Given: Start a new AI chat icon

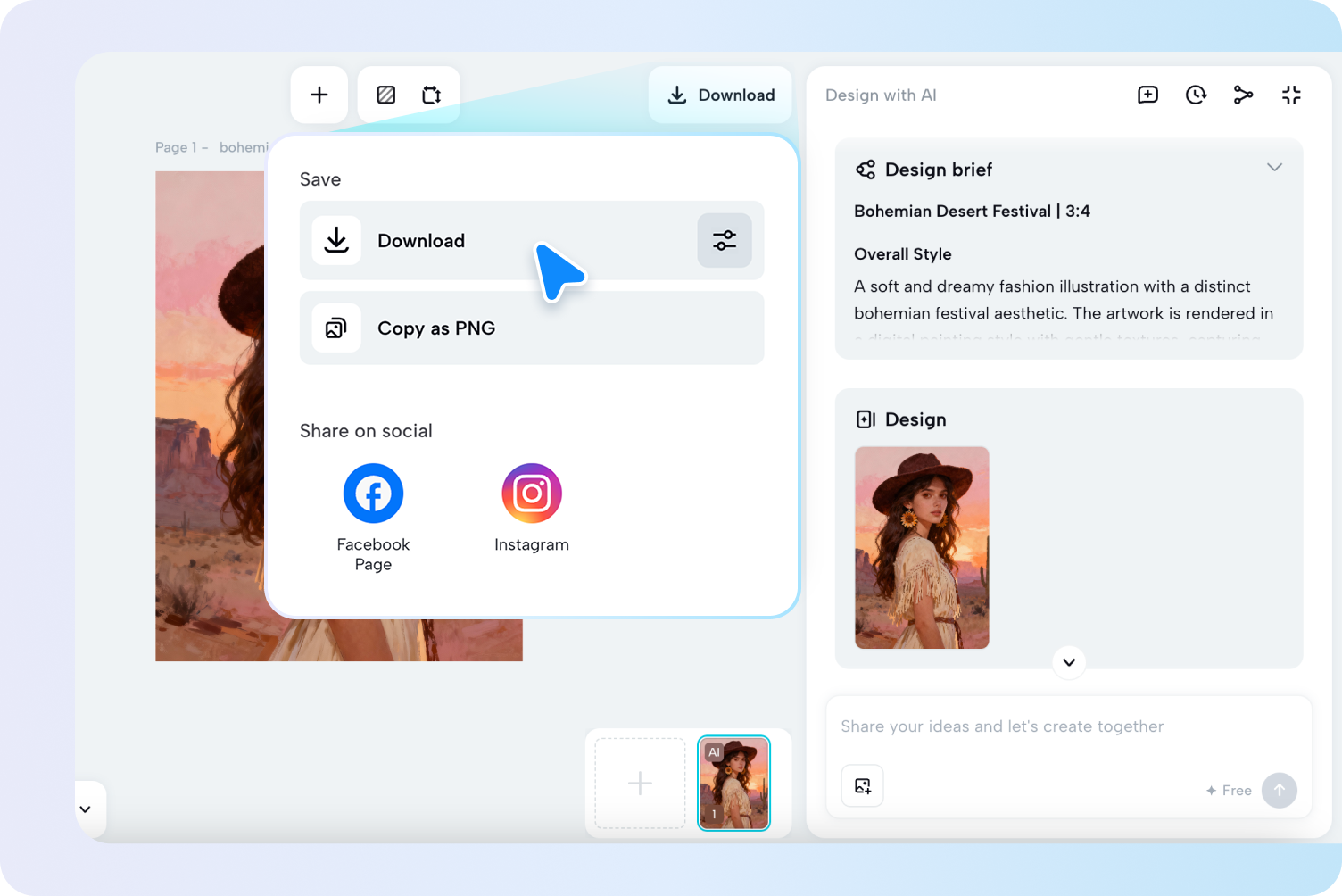Looking at the screenshot, I should tap(1147, 95).
